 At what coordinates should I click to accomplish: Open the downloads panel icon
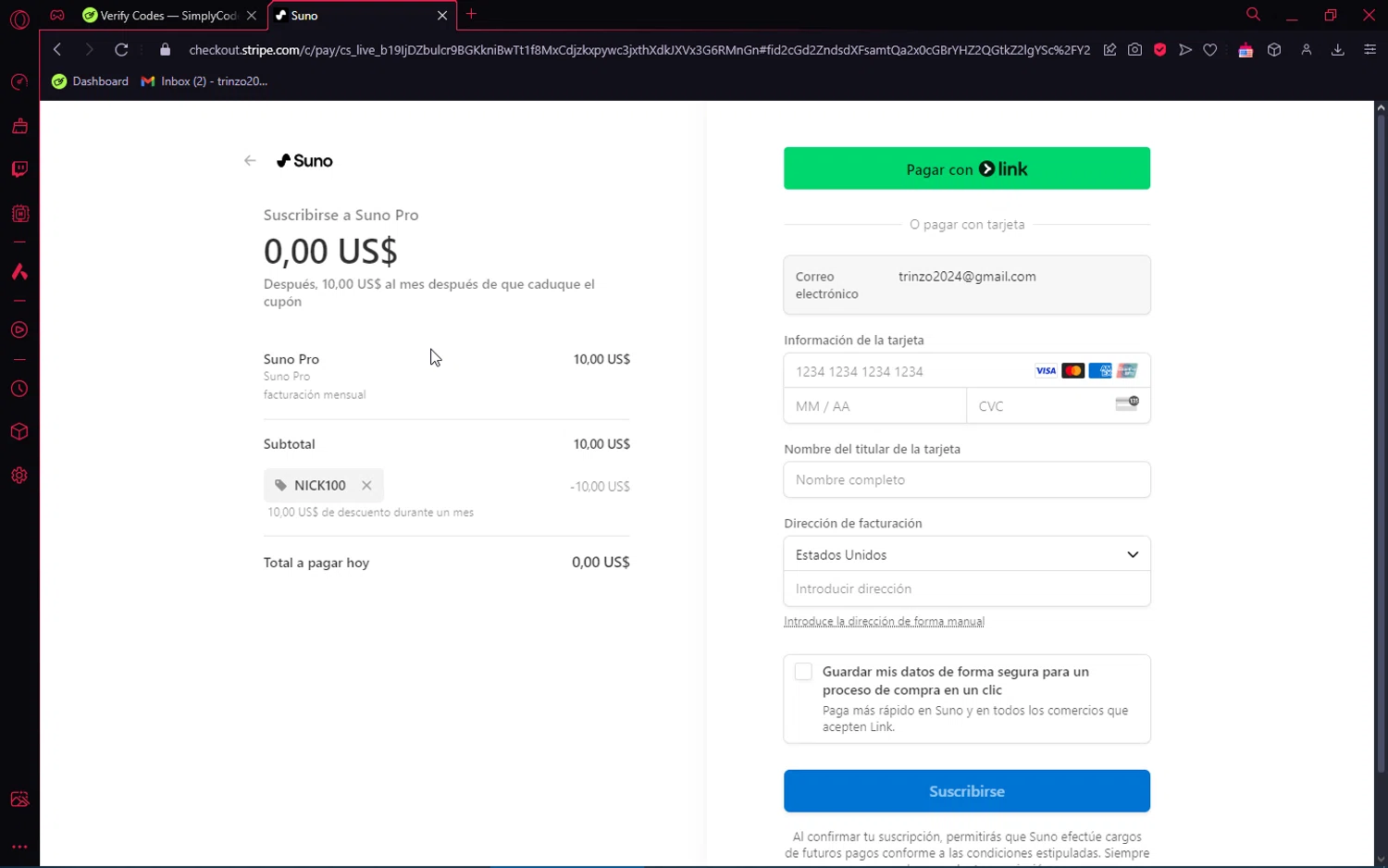(1337, 50)
